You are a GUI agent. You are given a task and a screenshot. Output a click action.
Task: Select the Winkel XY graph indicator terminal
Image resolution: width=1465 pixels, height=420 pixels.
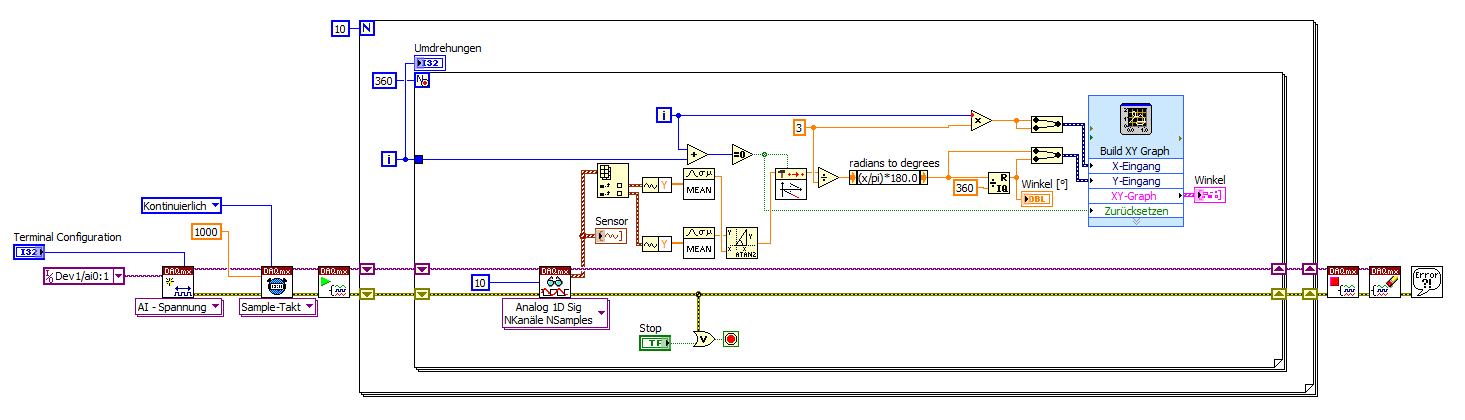tap(1209, 195)
